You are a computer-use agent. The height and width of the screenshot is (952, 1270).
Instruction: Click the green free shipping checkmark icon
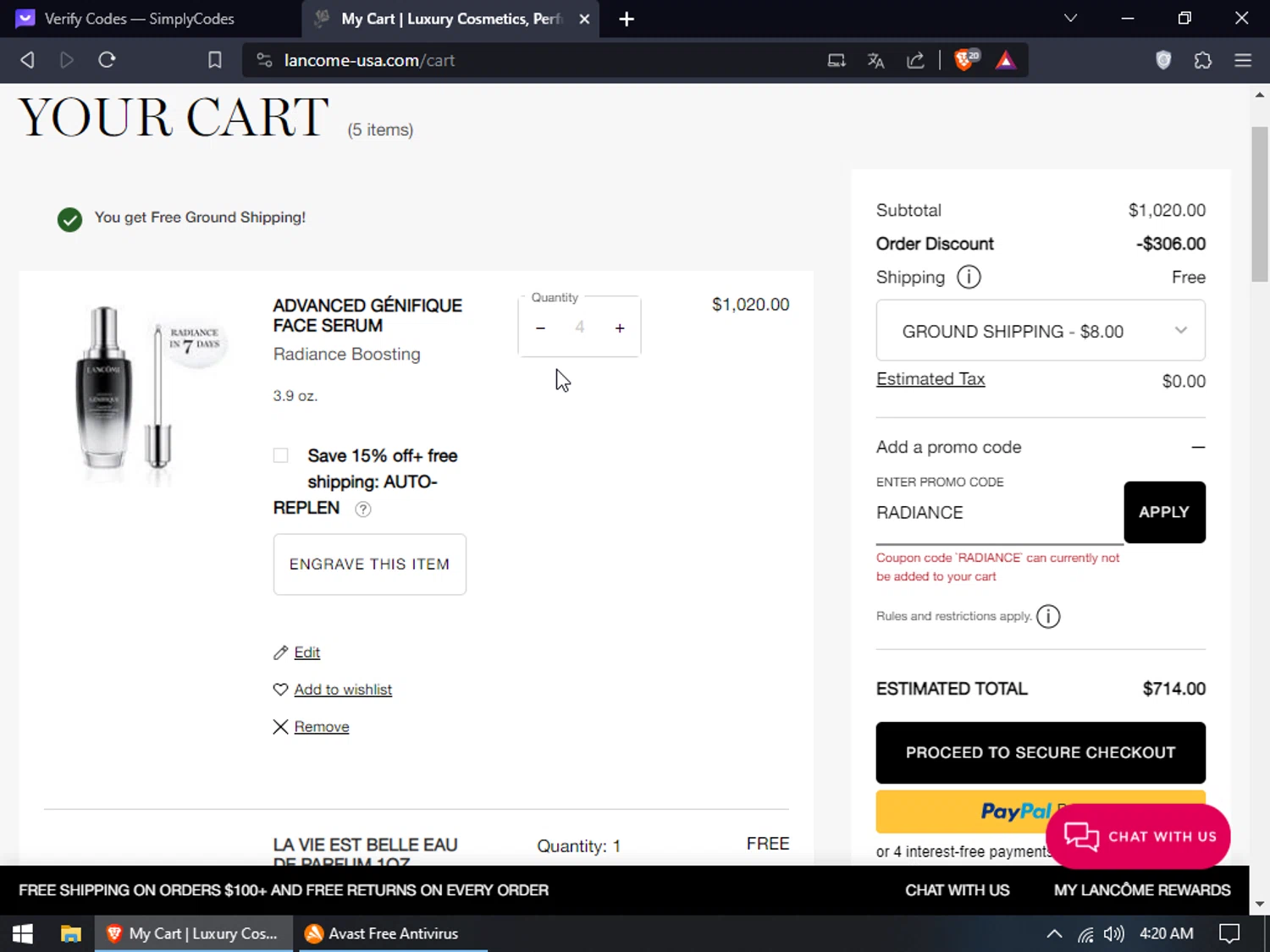69,220
